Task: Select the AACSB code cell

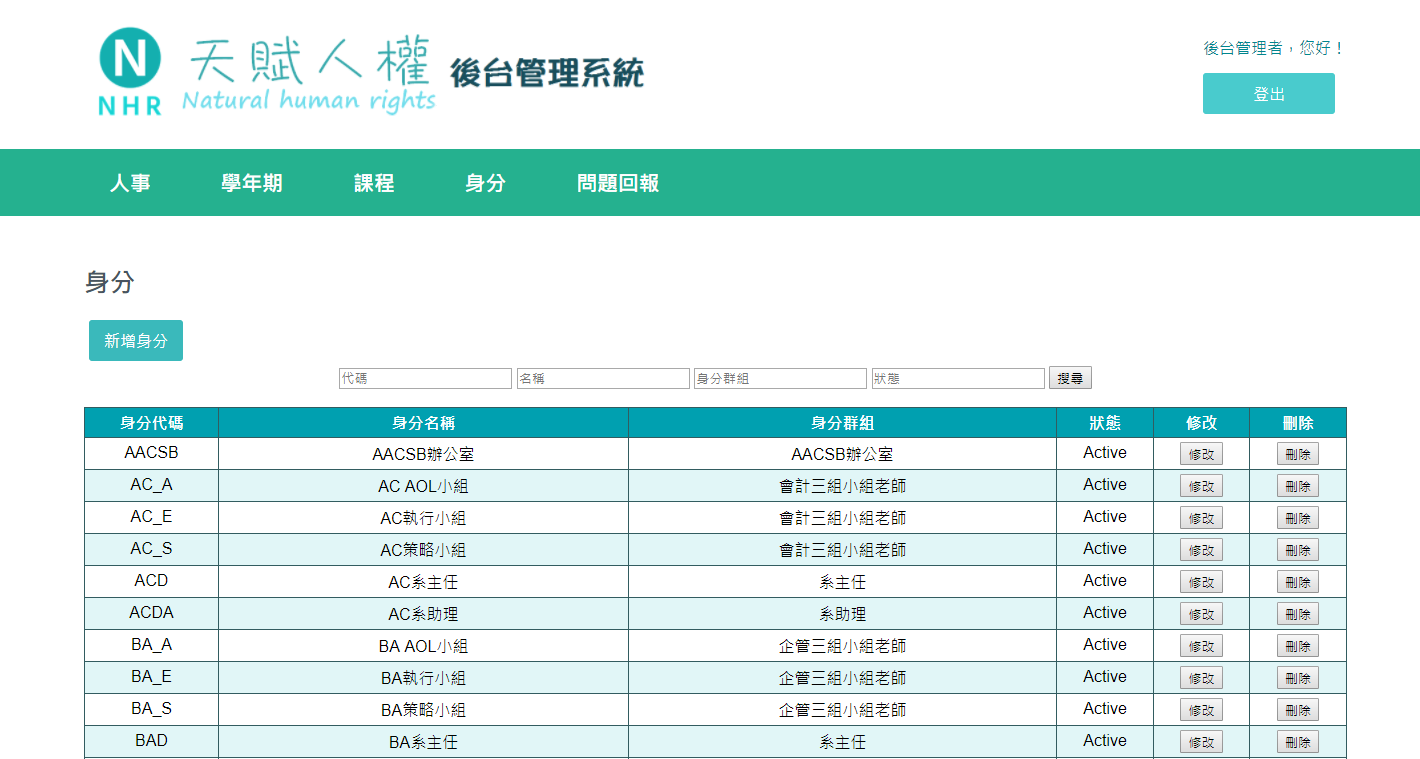Action: (x=151, y=453)
